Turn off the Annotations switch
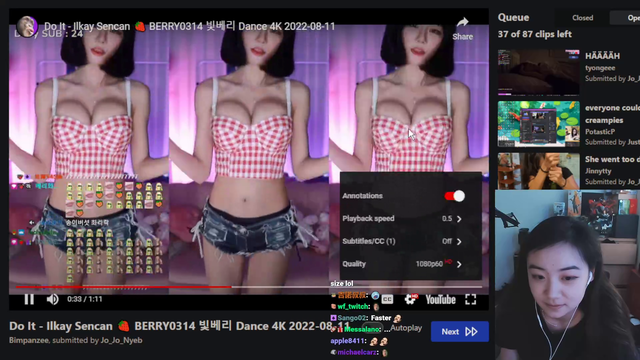The height and width of the screenshot is (360, 640). pos(455,196)
